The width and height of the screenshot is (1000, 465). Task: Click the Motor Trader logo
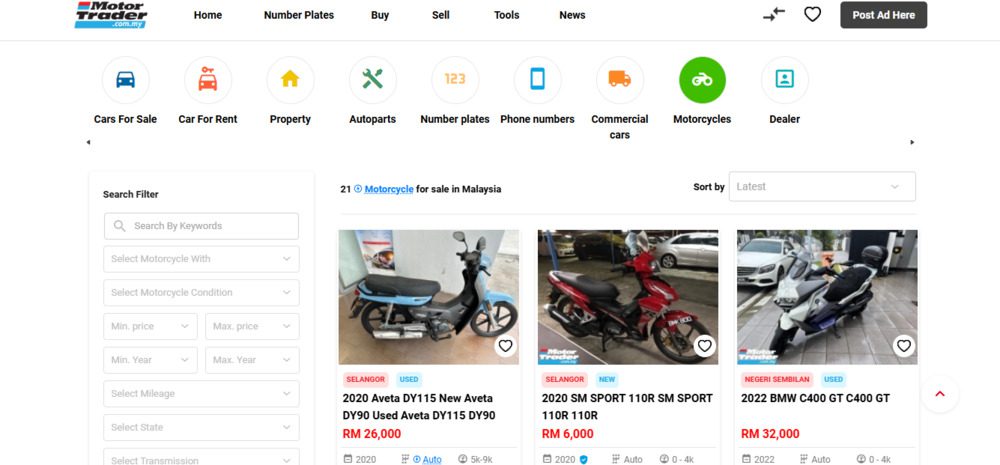(x=111, y=15)
